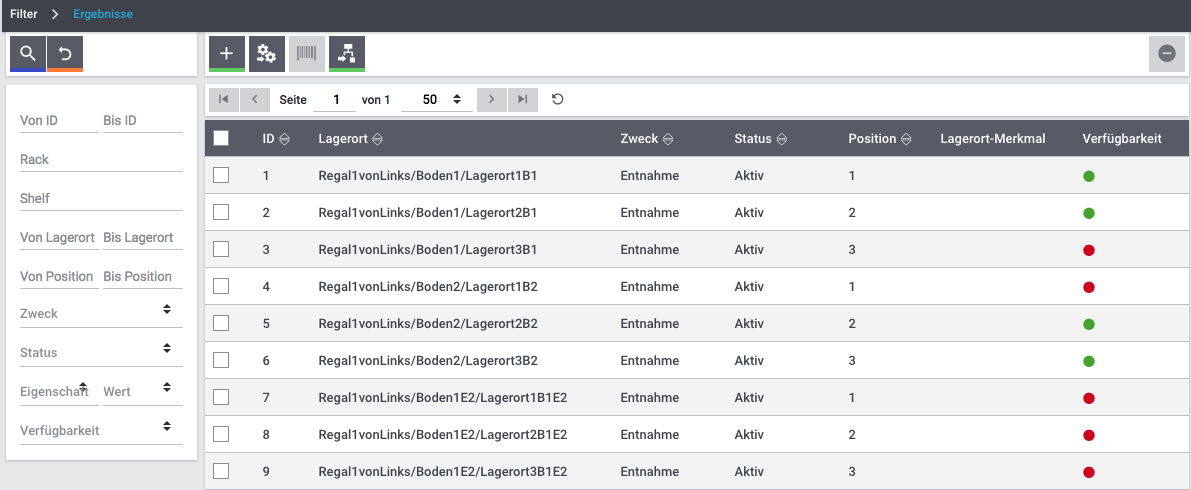The image size is (1191, 490).
Task: Sort table by Status column icon
Action: pos(782,139)
